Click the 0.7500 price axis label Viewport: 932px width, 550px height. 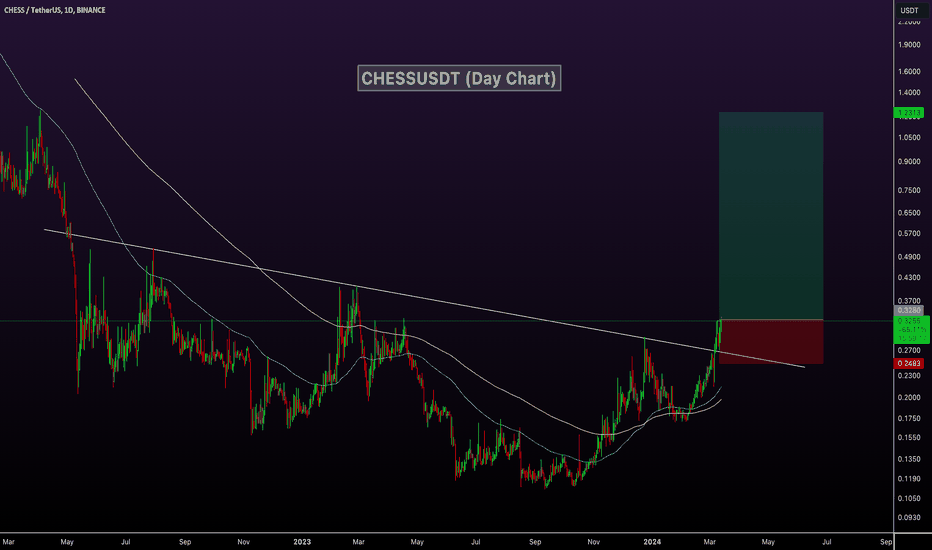[x=909, y=190]
